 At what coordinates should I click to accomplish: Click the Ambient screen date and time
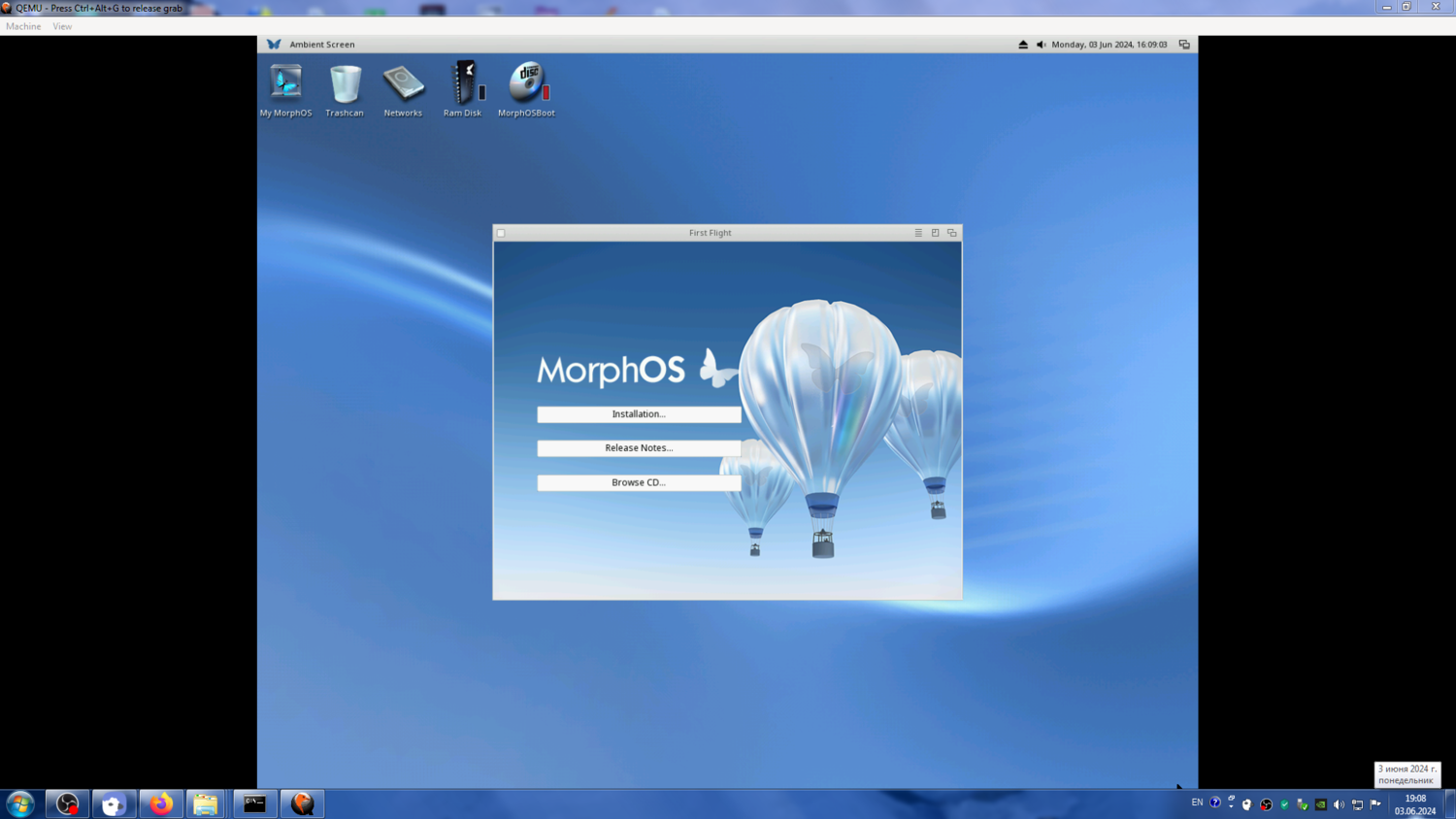[x=1109, y=45]
